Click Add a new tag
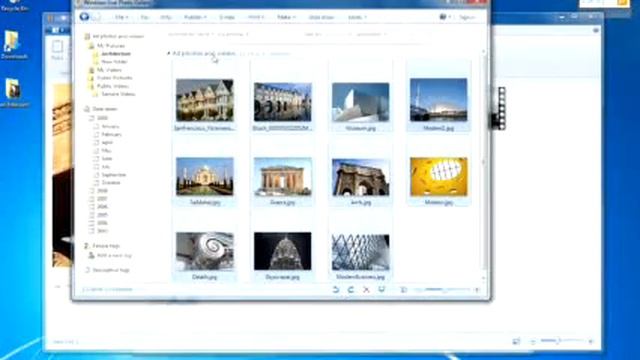 (x=110, y=256)
